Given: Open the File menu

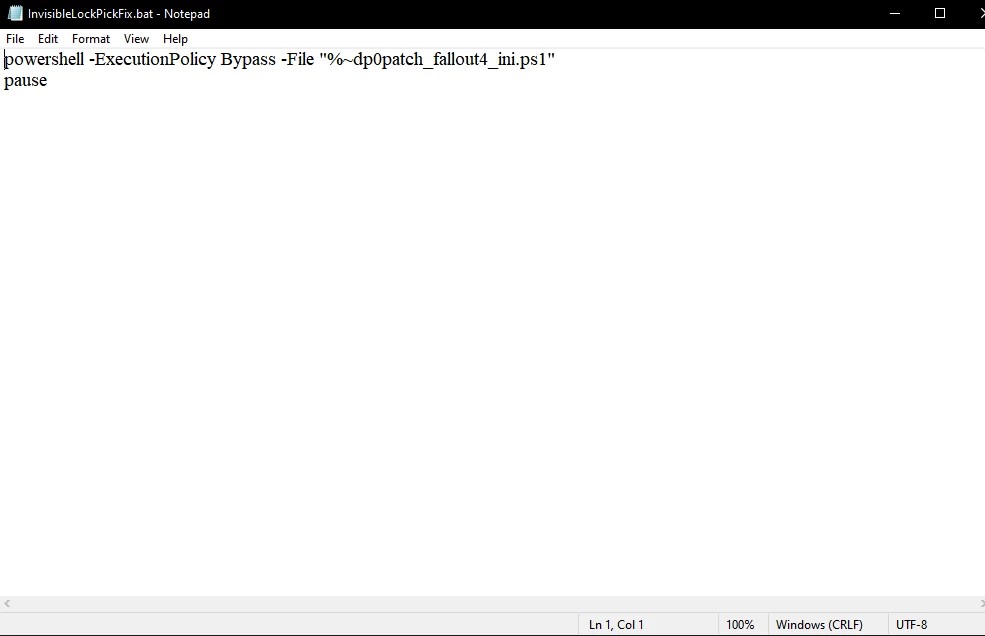Looking at the screenshot, I should [x=15, y=39].
